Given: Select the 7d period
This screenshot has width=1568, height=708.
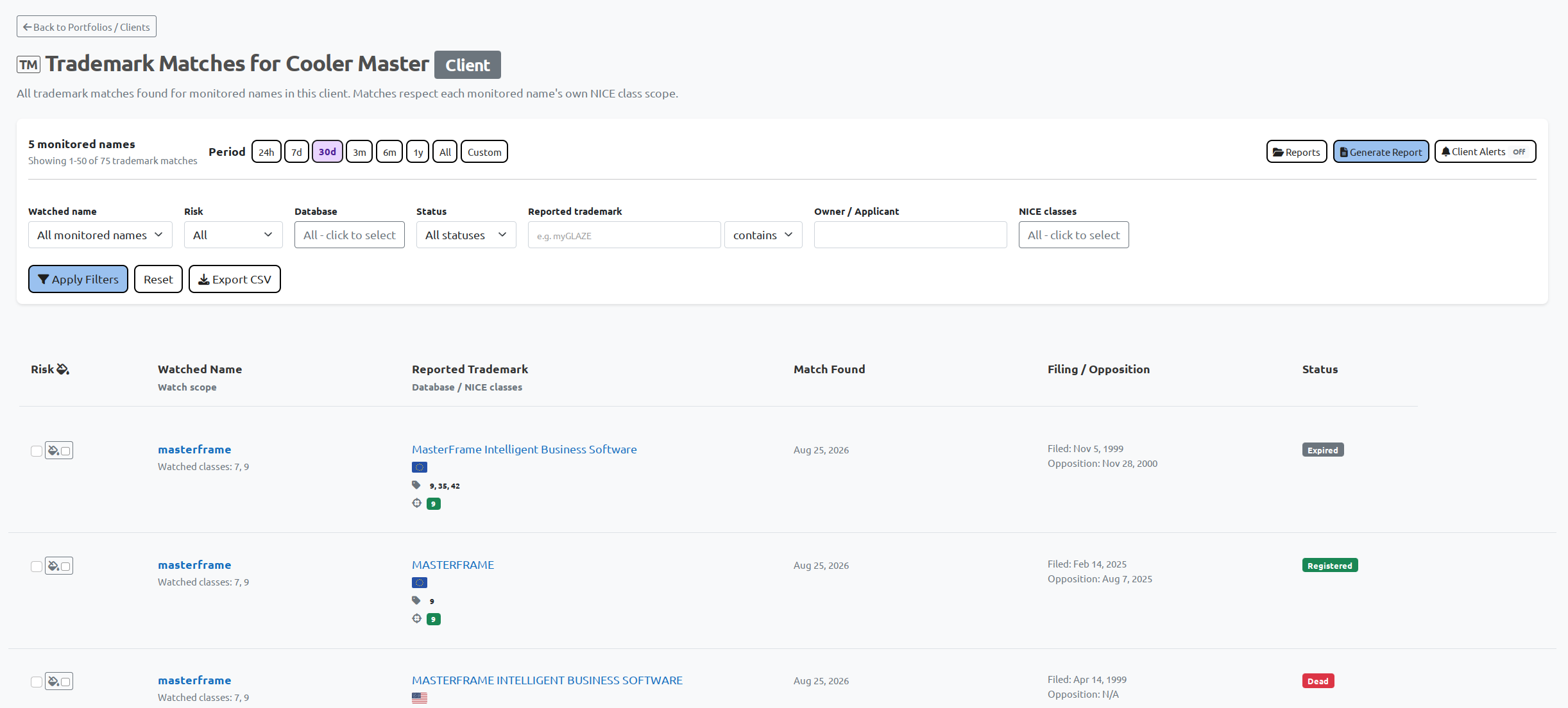Looking at the screenshot, I should 296,152.
